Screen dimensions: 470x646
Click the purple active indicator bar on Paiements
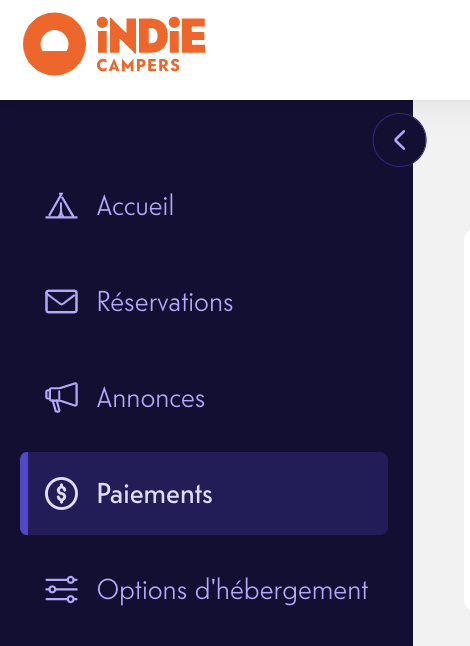tap(24, 494)
